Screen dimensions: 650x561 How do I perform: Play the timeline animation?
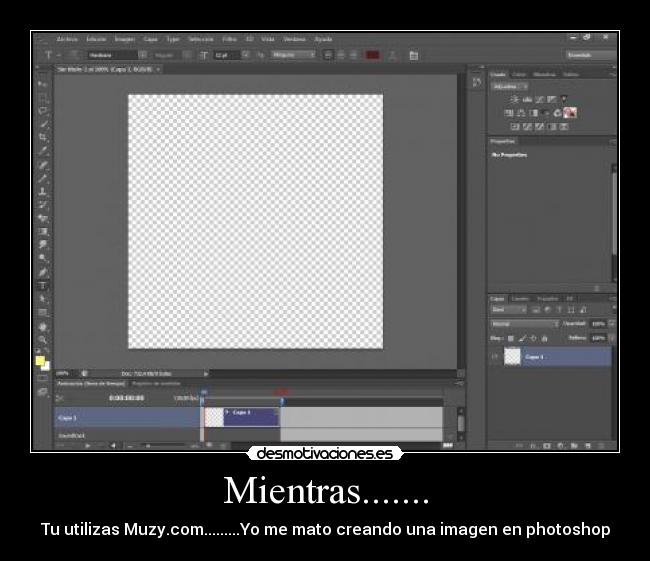pyautogui.click(x=87, y=446)
